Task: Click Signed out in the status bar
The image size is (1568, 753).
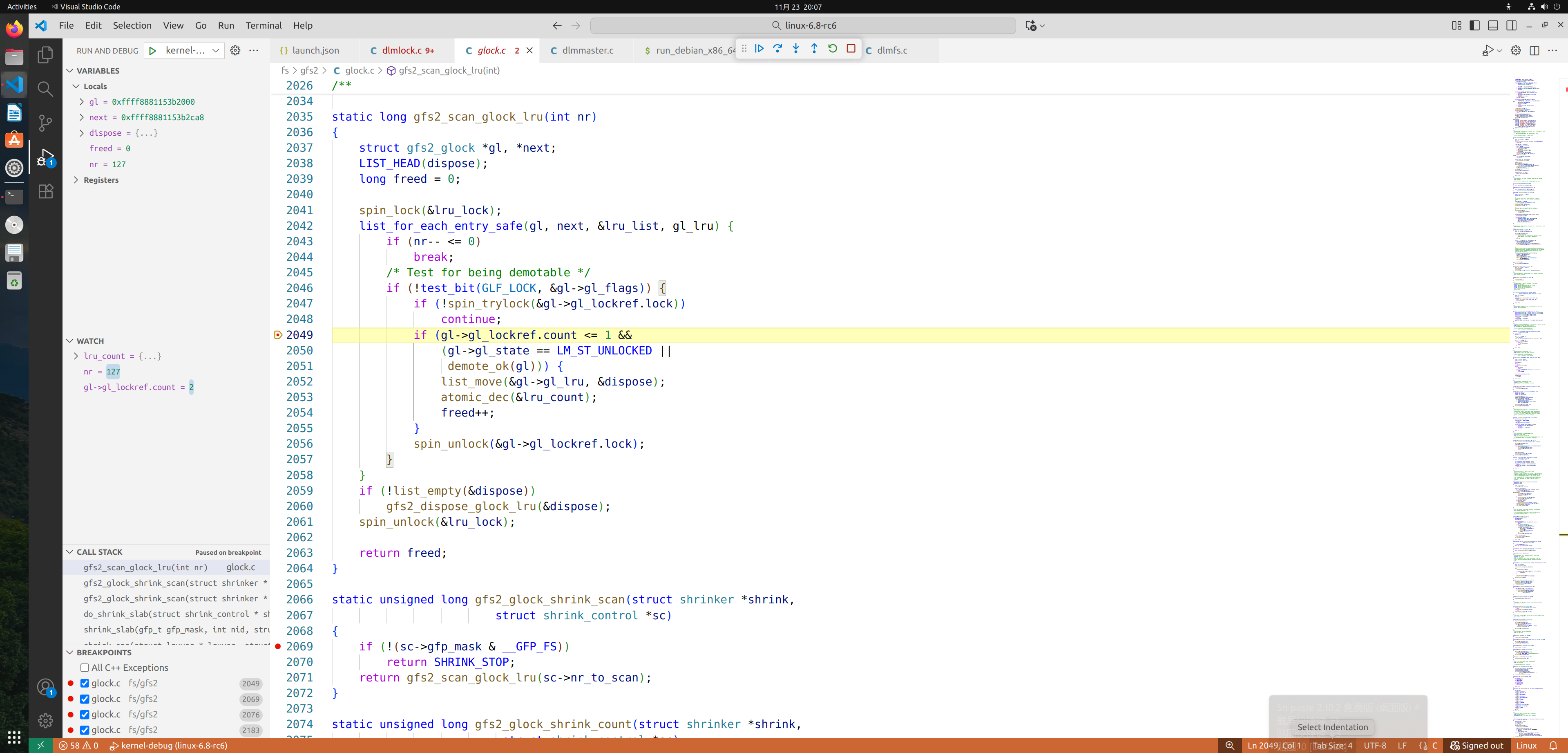Action: click(1478, 746)
